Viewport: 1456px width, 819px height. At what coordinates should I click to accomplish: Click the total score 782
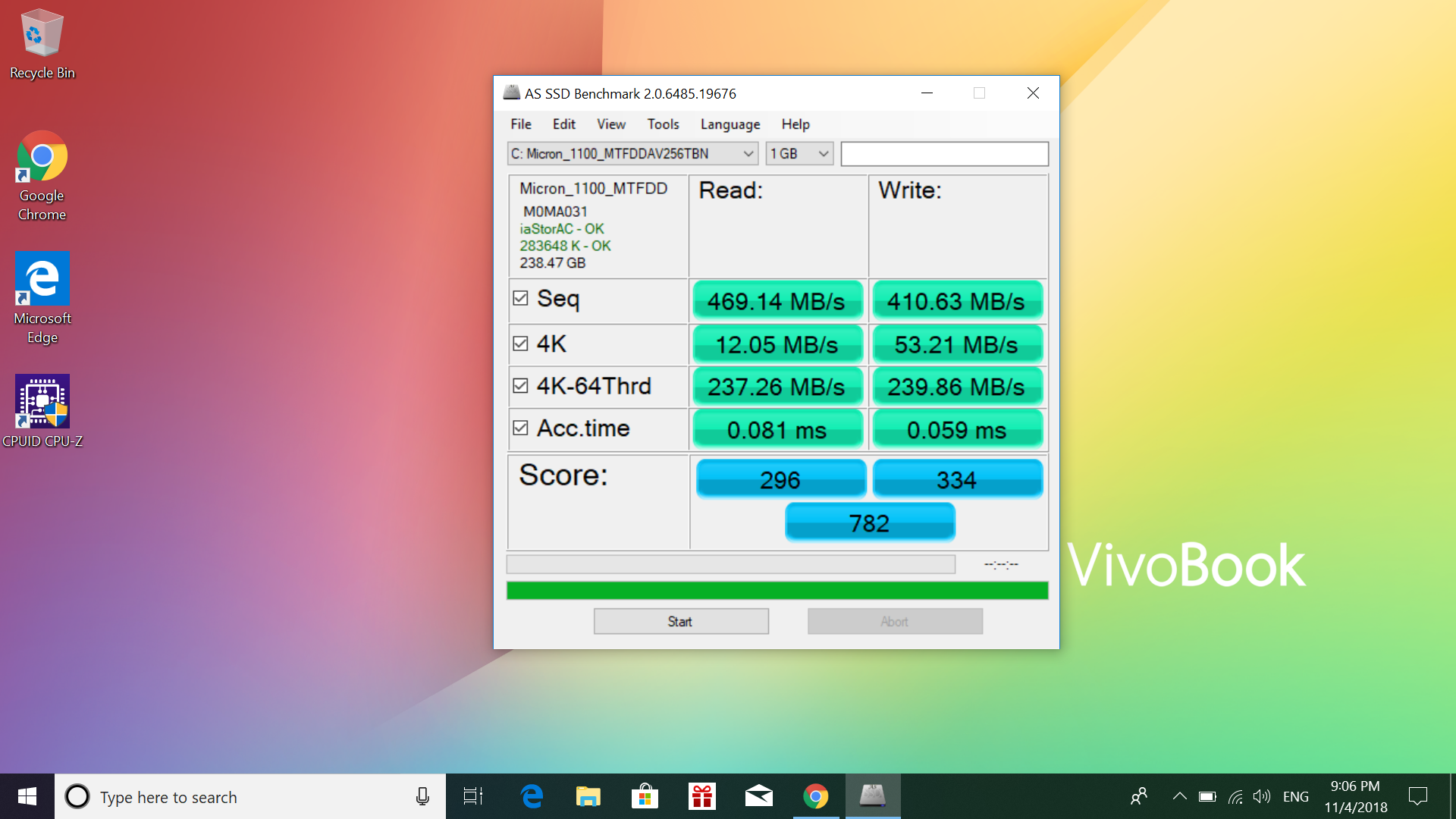(870, 522)
